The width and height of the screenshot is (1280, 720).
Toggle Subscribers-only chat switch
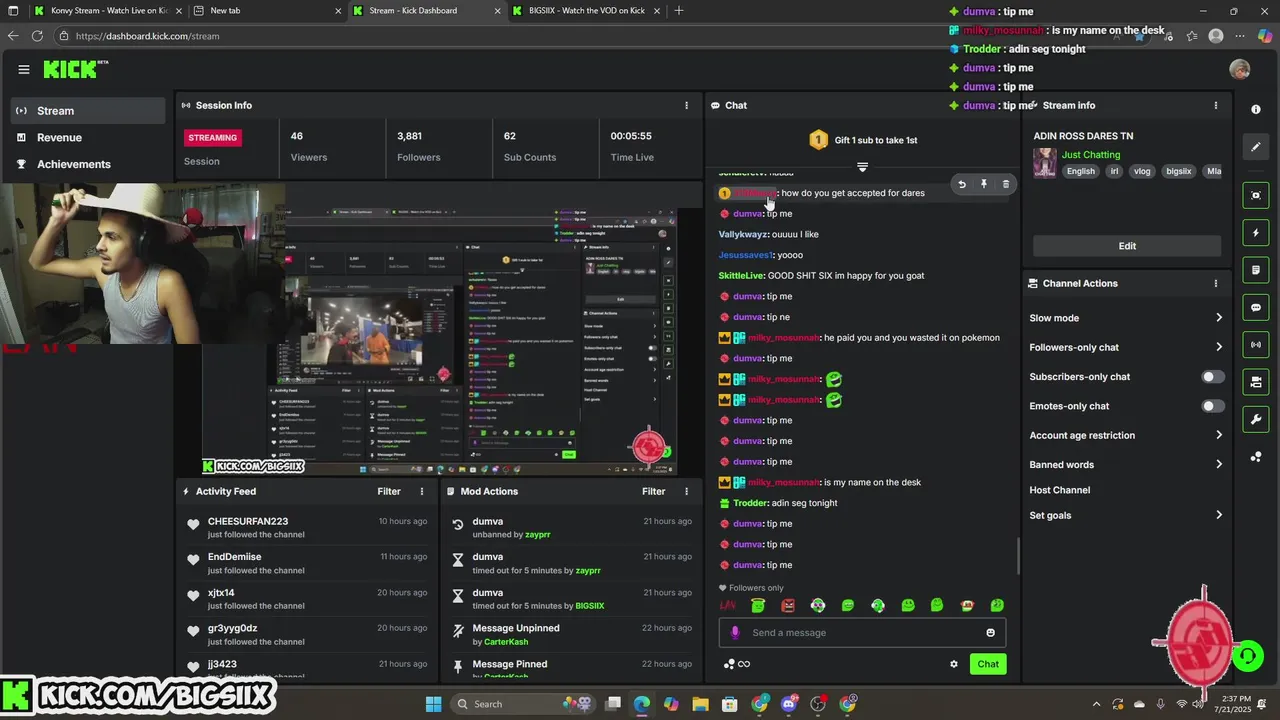click(x=1212, y=377)
